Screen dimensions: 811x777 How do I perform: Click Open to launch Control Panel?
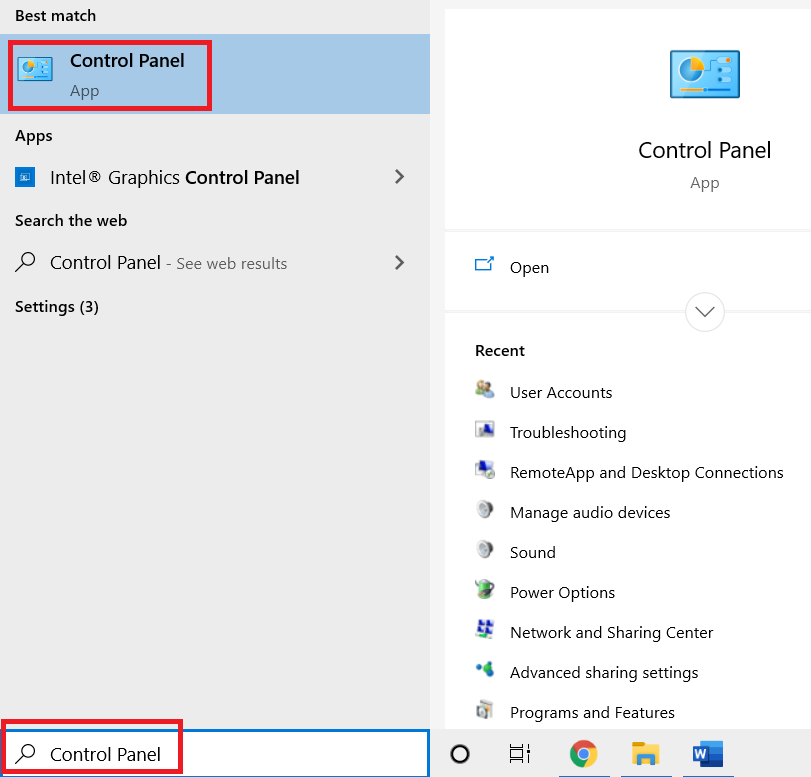[529, 267]
